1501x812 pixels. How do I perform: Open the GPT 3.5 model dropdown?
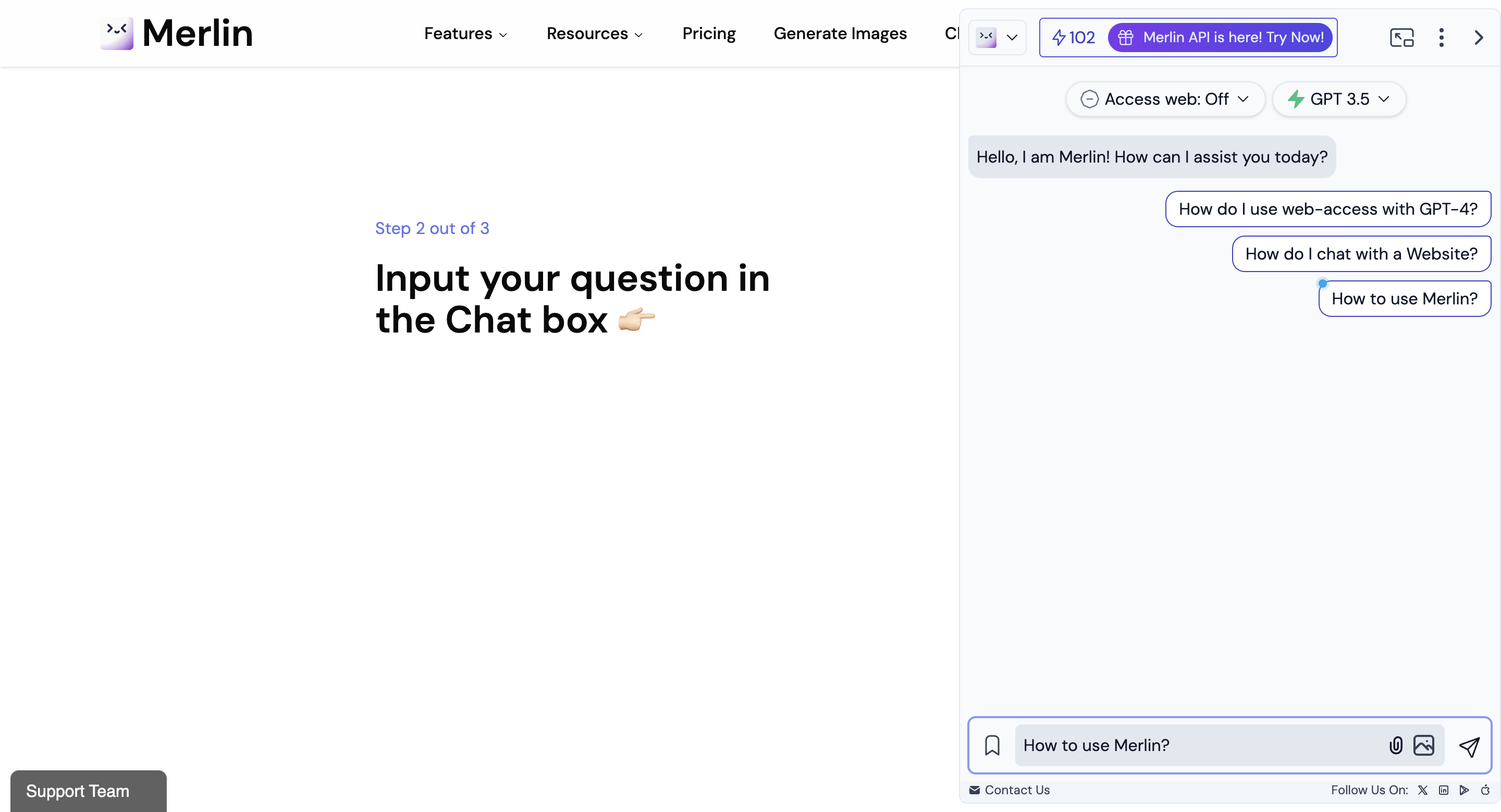click(x=1339, y=99)
